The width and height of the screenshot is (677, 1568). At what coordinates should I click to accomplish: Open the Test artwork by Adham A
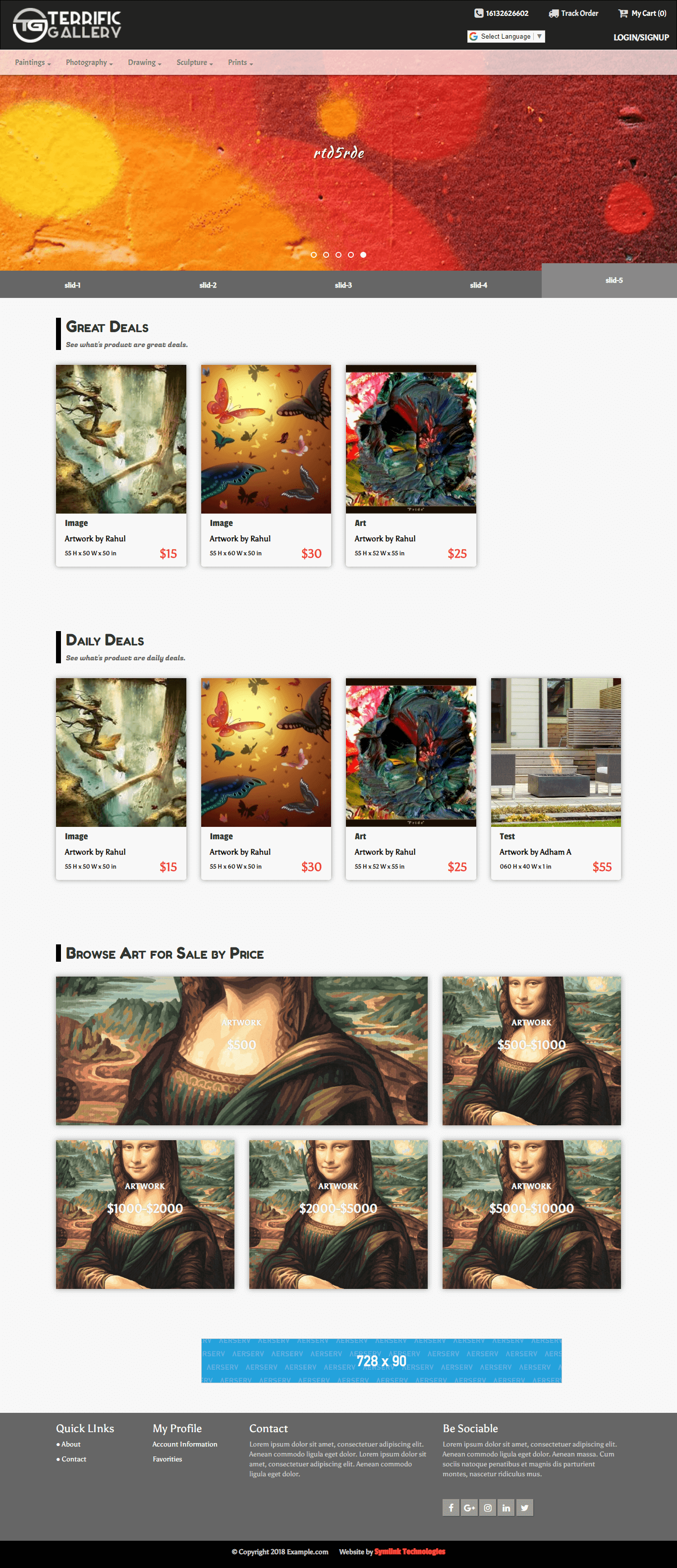click(556, 778)
